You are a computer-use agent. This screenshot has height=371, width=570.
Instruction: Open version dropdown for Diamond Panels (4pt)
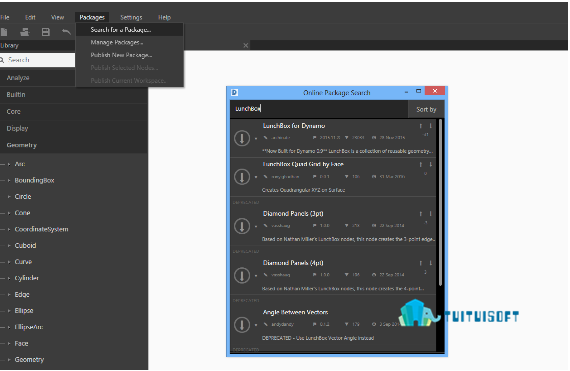(256, 275)
